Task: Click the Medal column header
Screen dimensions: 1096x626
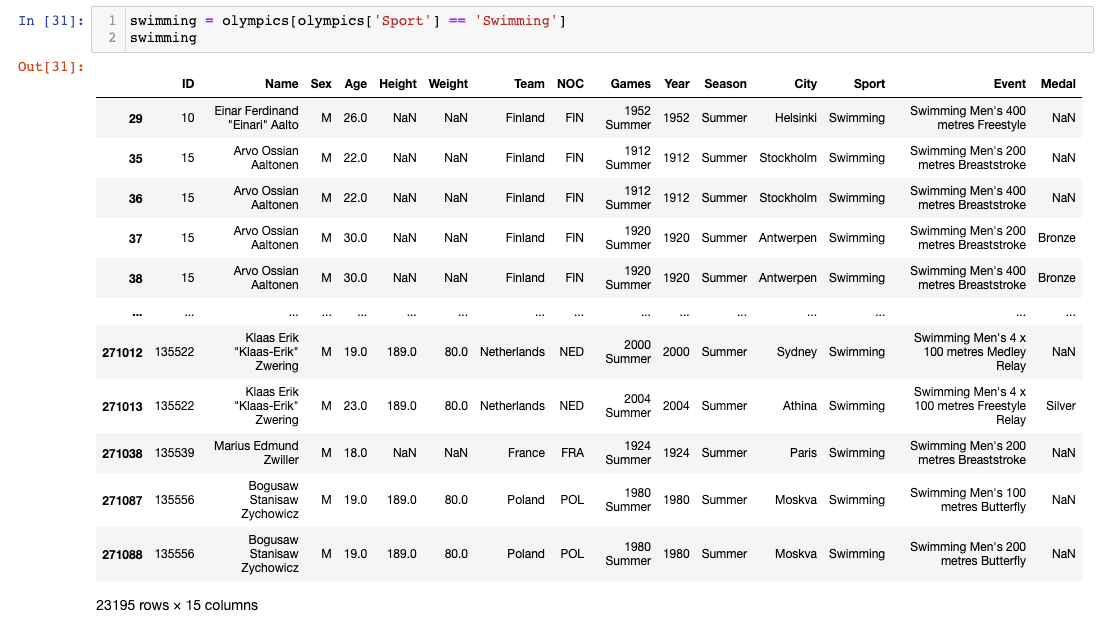Action: (x=1058, y=84)
